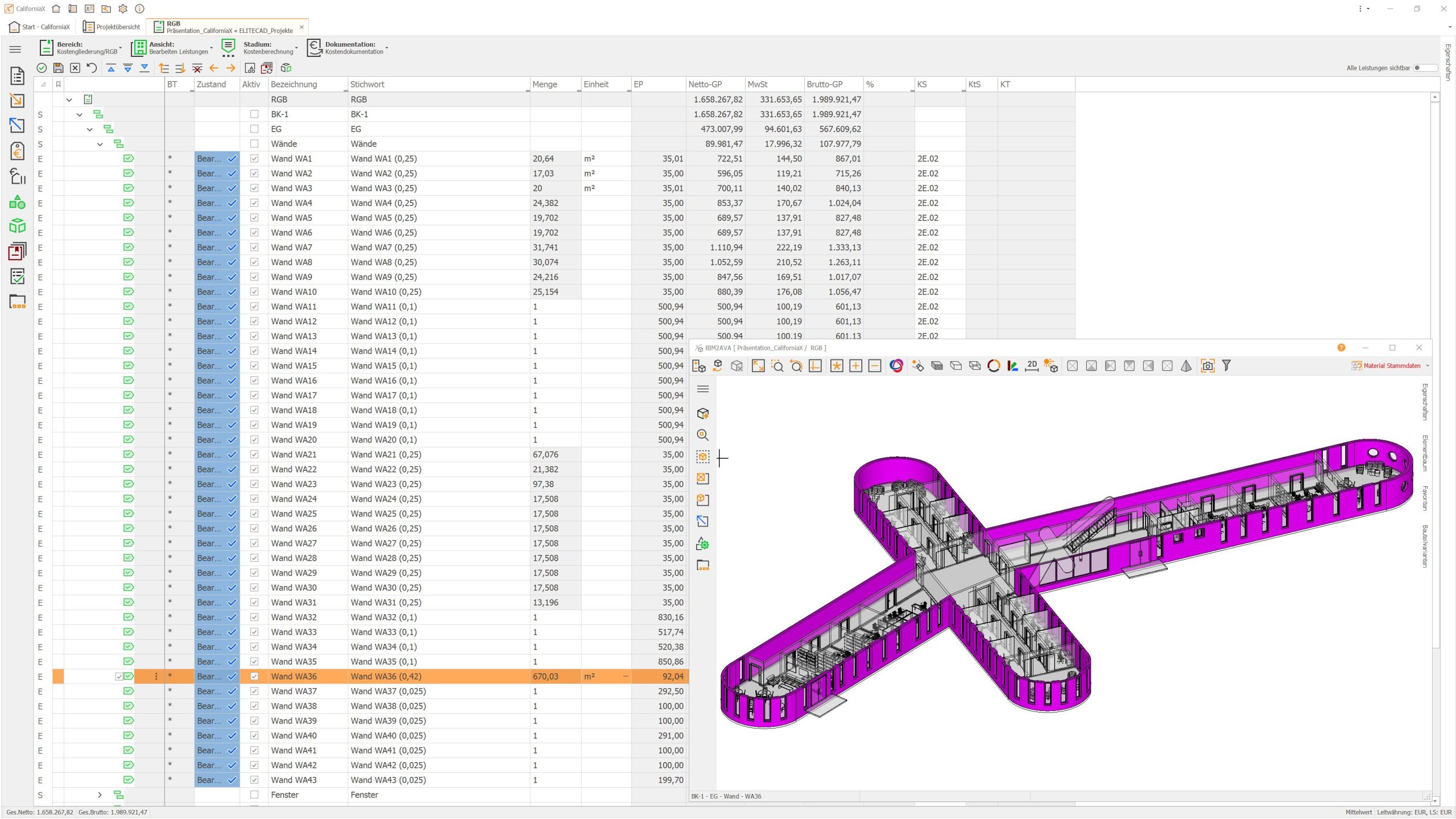
Task: Save the current cost calculation
Action: click(58, 68)
